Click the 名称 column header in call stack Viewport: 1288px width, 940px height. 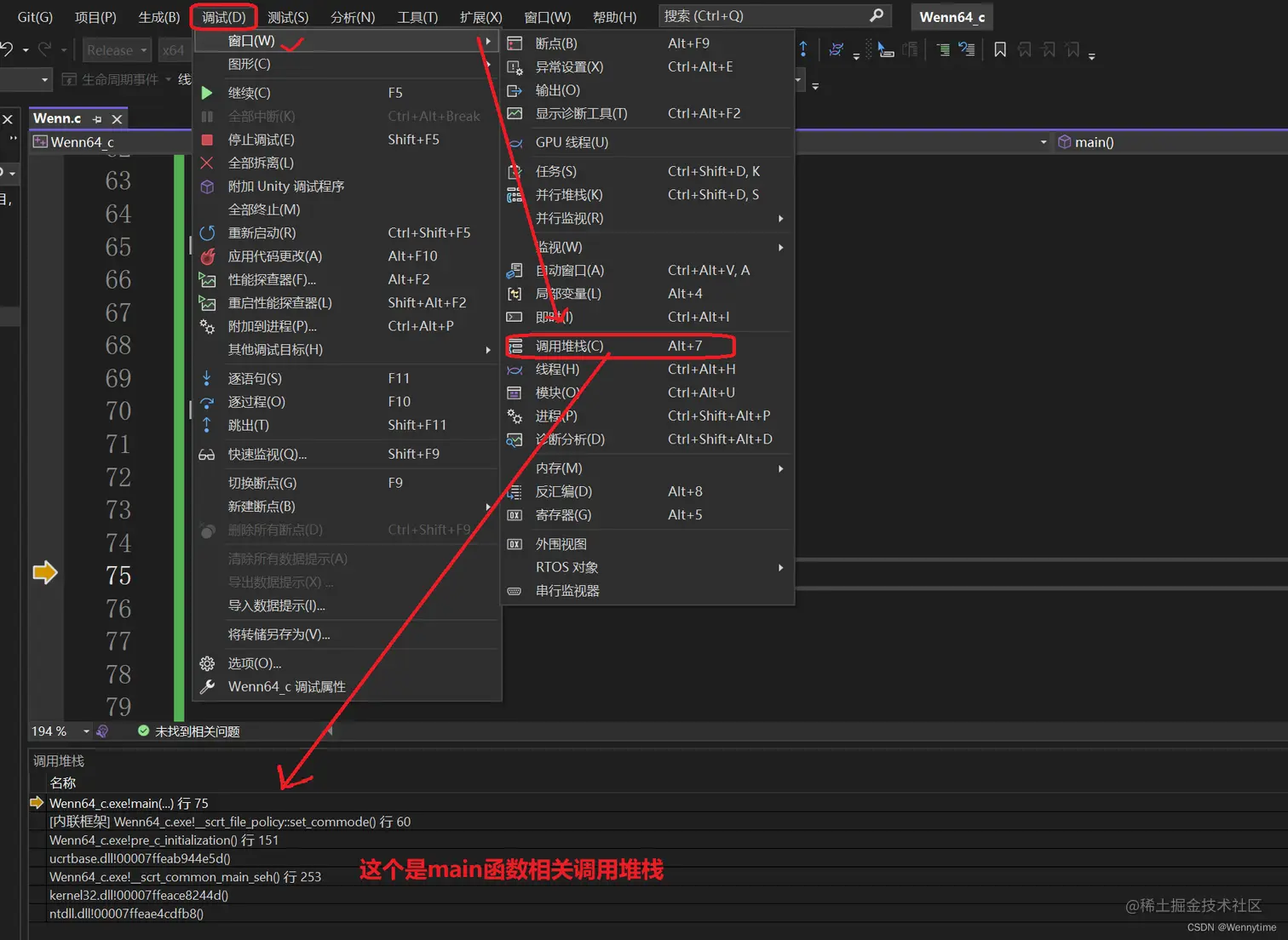[x=63, y=783]
